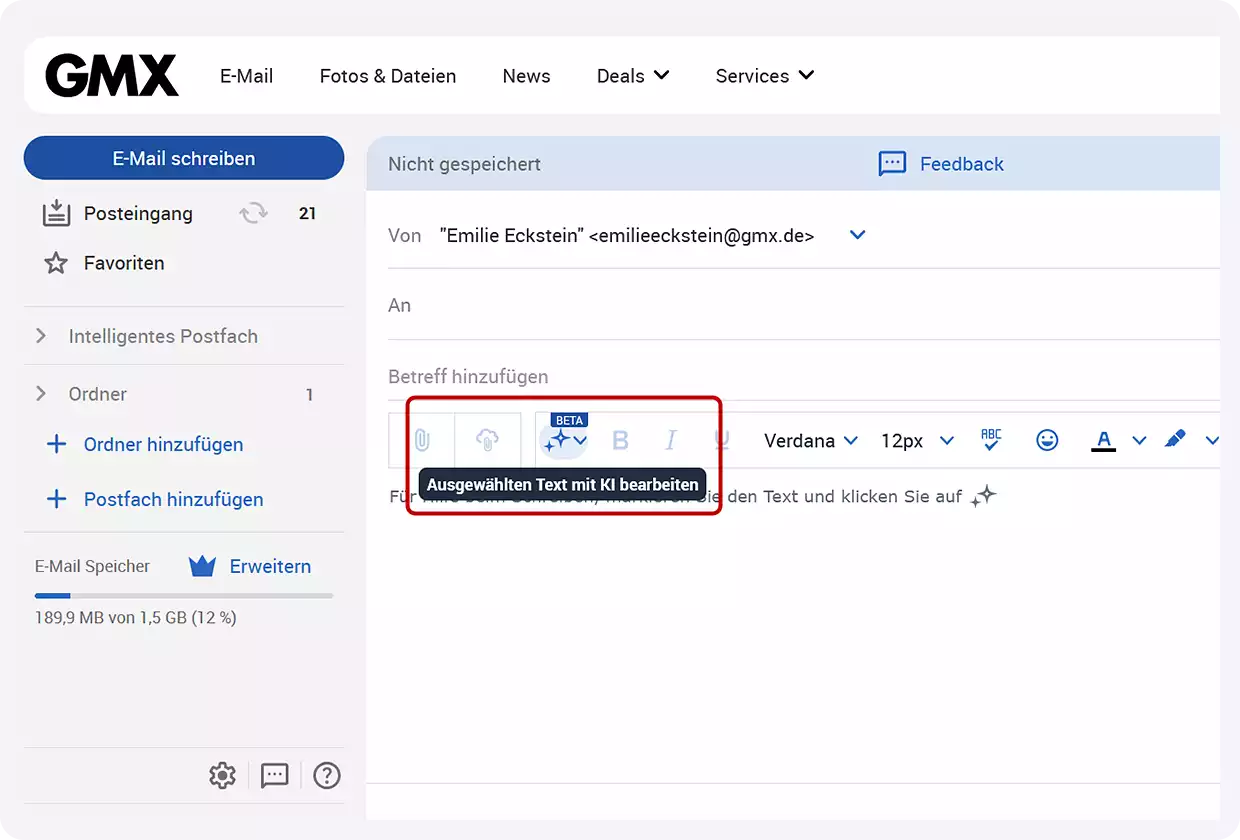Open Favoriten in the sidebar
The width and height of the screenshot is (1240, 840).
[124, 263]
